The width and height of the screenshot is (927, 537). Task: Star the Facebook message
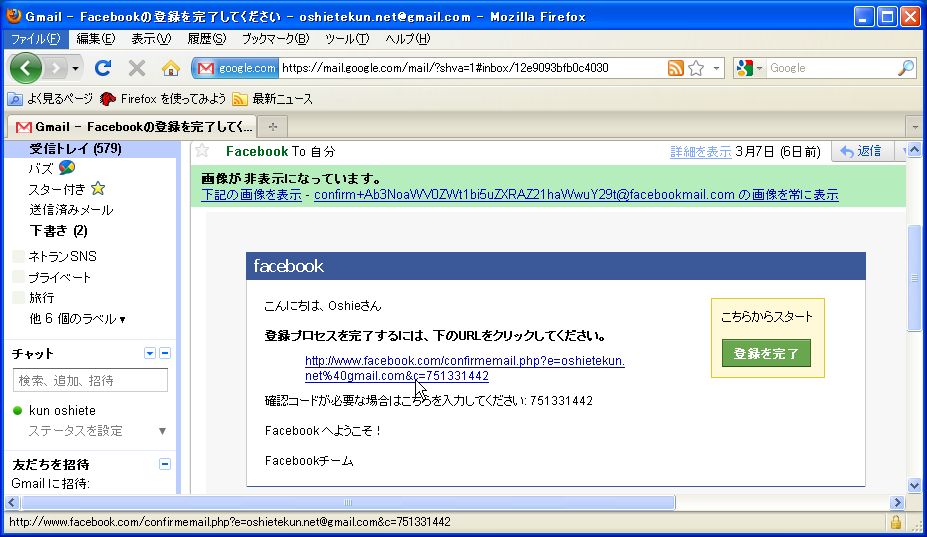(202, 150)
